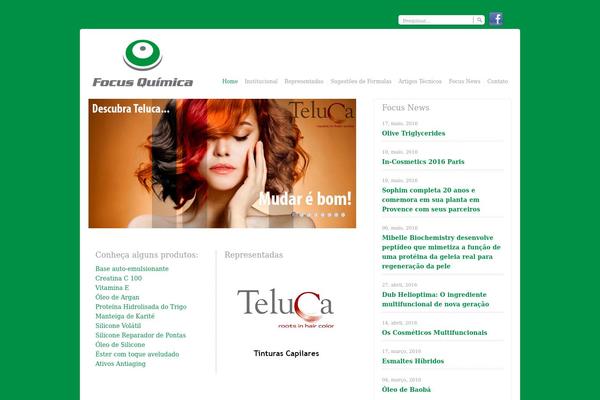
Task: Open Base auto-emulsionante product link
Action: click(132, 269)
